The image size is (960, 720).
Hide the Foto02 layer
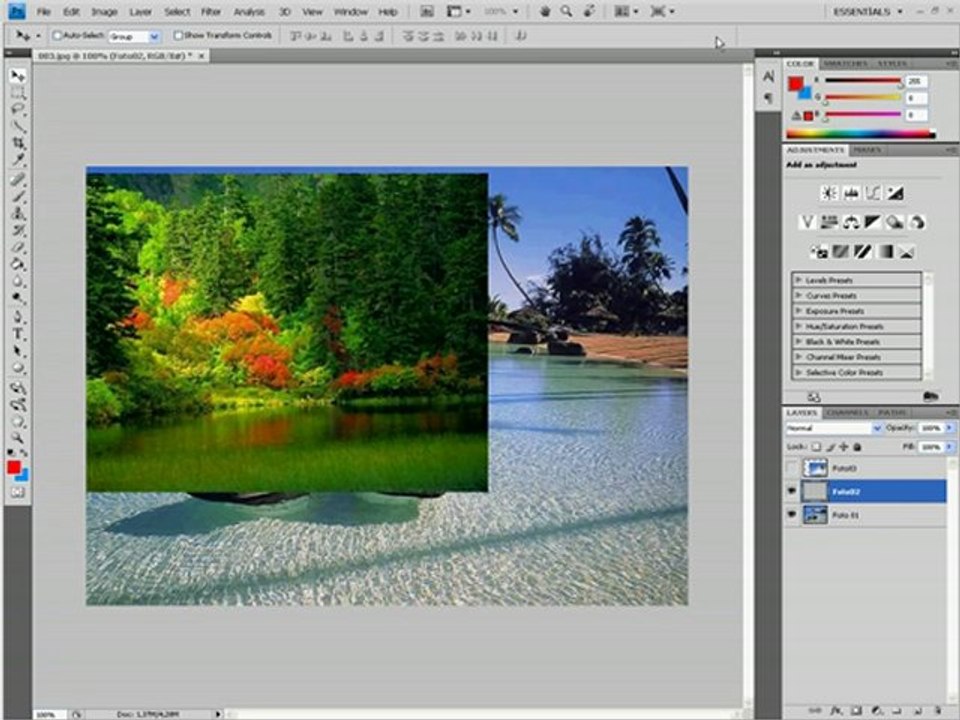point(792,491)
